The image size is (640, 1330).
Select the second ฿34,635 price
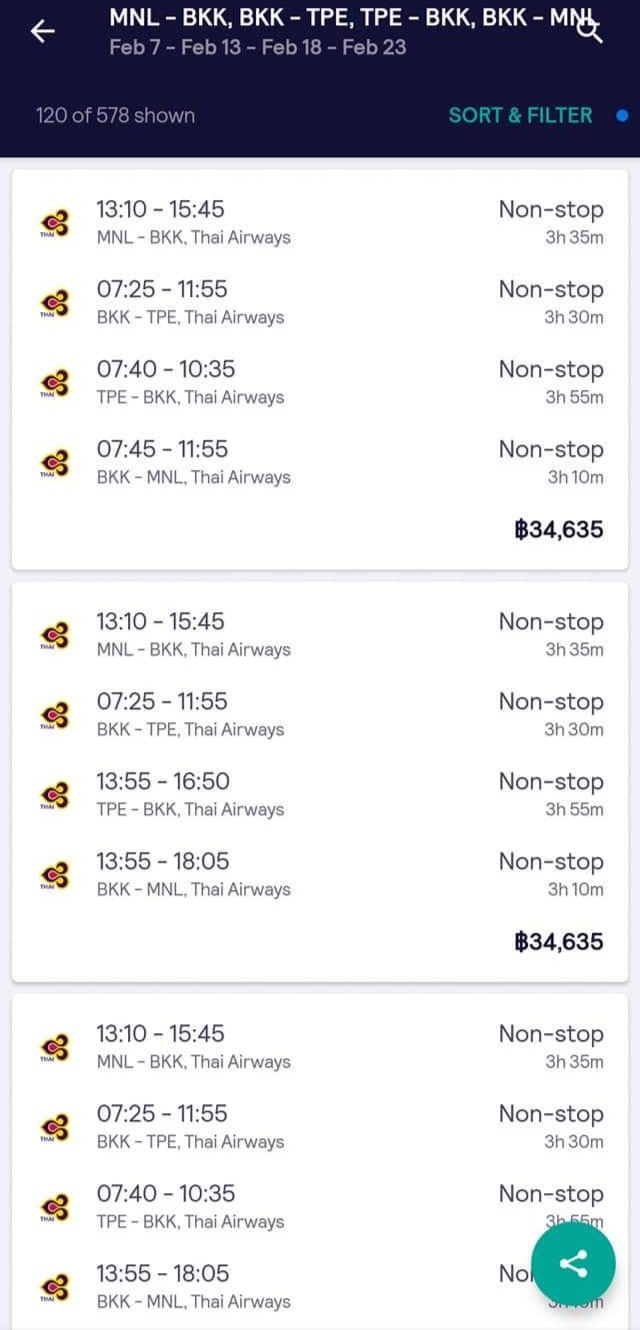[x=559, y=941]
